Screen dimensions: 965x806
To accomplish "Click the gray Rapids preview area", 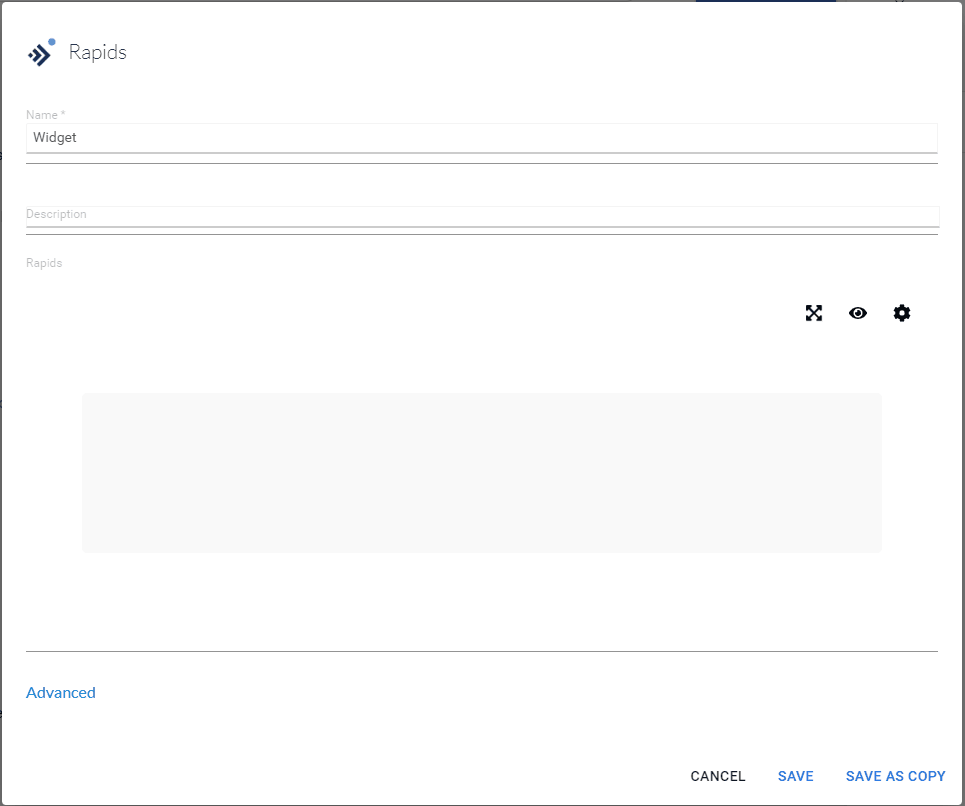I will pyautogui.click(x=481, y=472).
